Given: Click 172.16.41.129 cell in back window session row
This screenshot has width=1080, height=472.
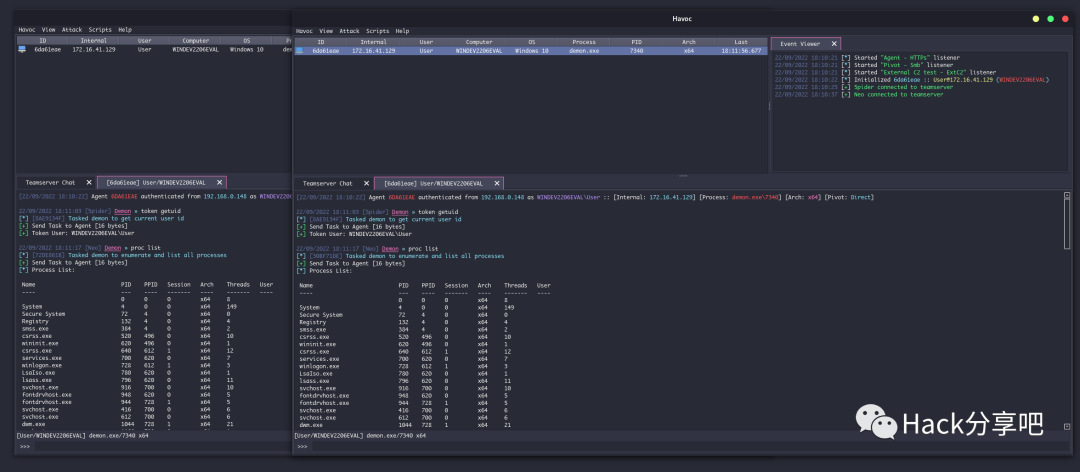Looking at the screenshot, I should pyautogui.click(x=94, y=50).
